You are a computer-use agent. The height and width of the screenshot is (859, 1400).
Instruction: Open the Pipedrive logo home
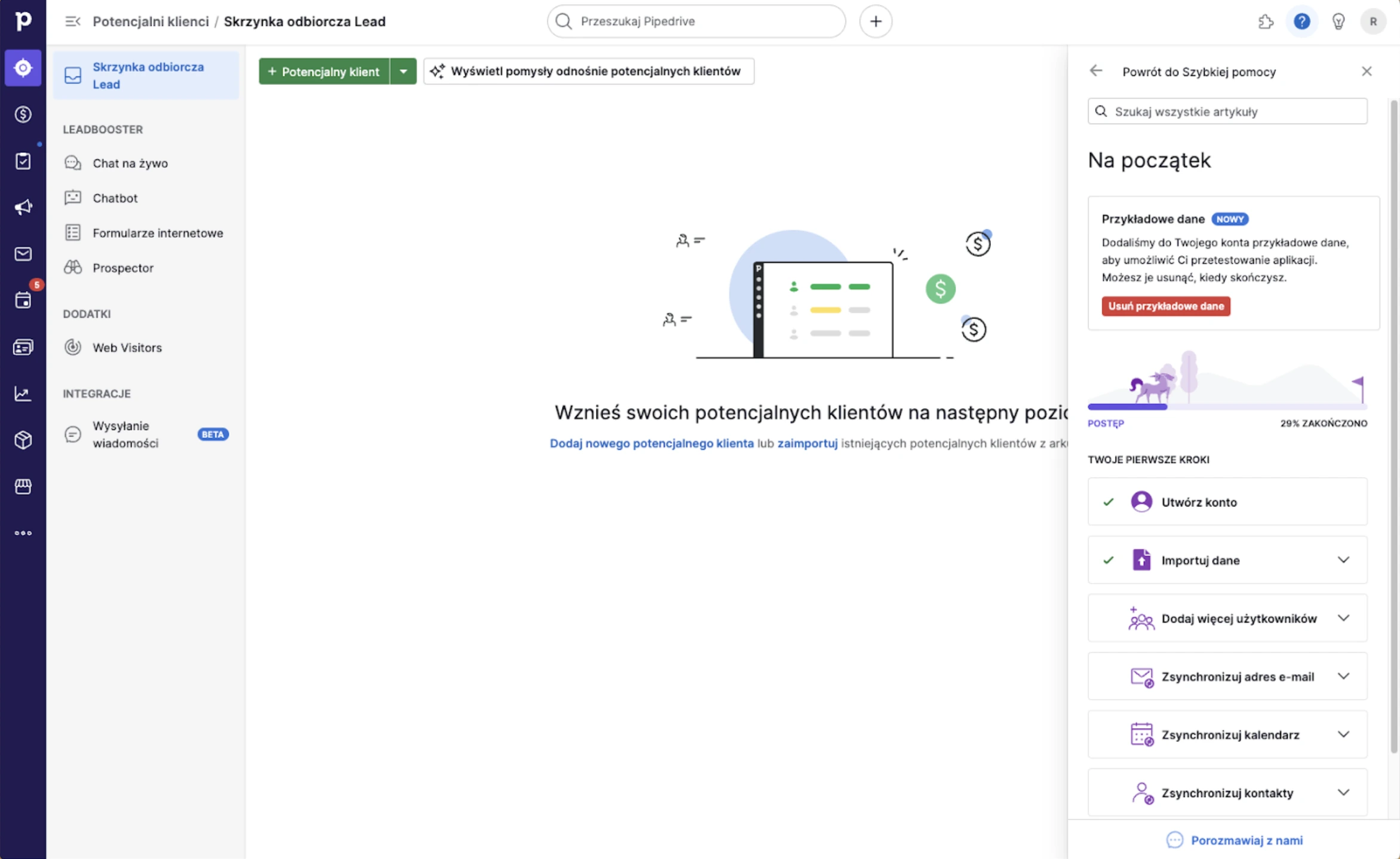point(23,21)
